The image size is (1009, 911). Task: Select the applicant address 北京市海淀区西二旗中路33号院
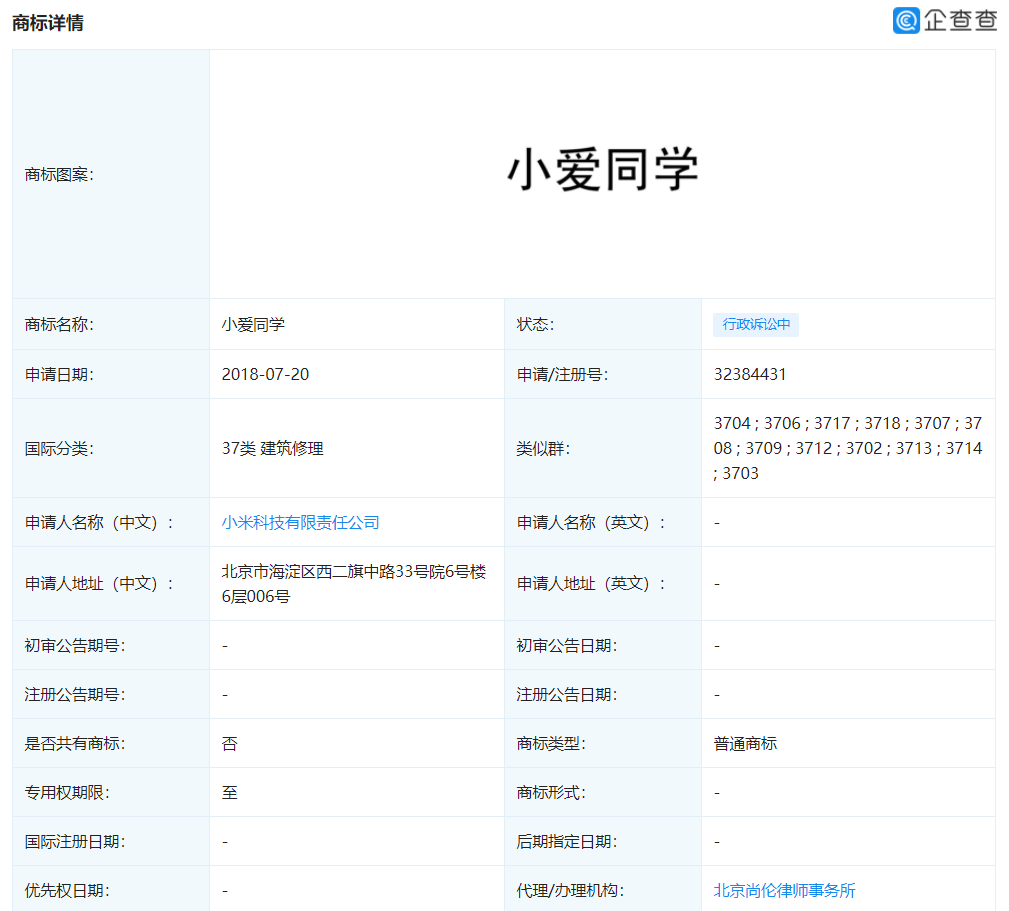click(x=354, y=584)
